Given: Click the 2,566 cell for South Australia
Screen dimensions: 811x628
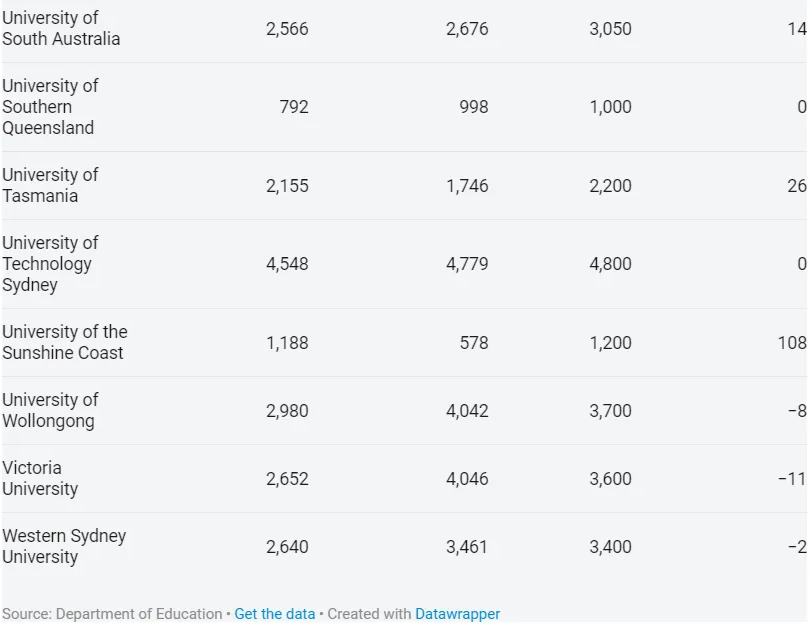Looking at the screenshot, I should coord(287,29).
